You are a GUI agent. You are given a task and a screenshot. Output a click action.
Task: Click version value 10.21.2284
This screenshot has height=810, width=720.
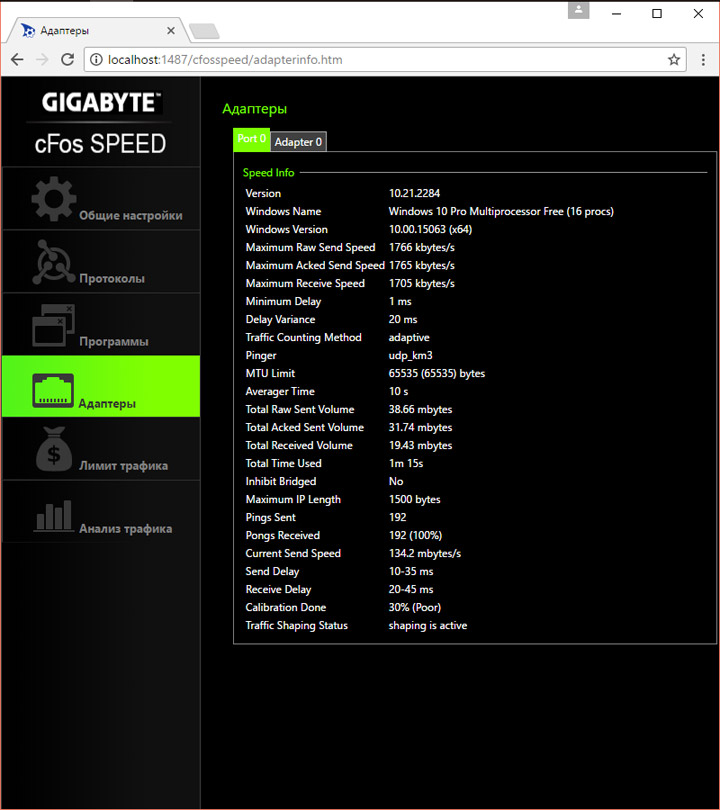[x=414, y=193]
